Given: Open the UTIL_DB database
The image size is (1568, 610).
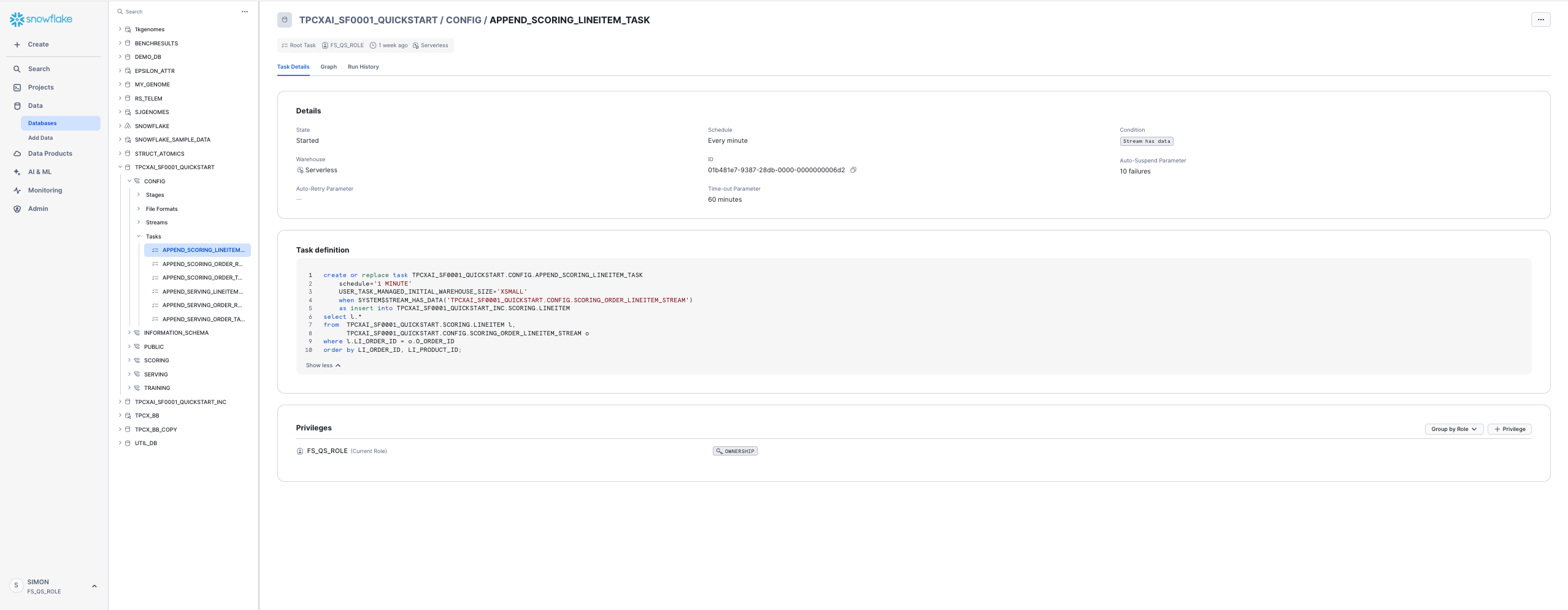Looking at the screenshot, I should click(x=146, y=443).
